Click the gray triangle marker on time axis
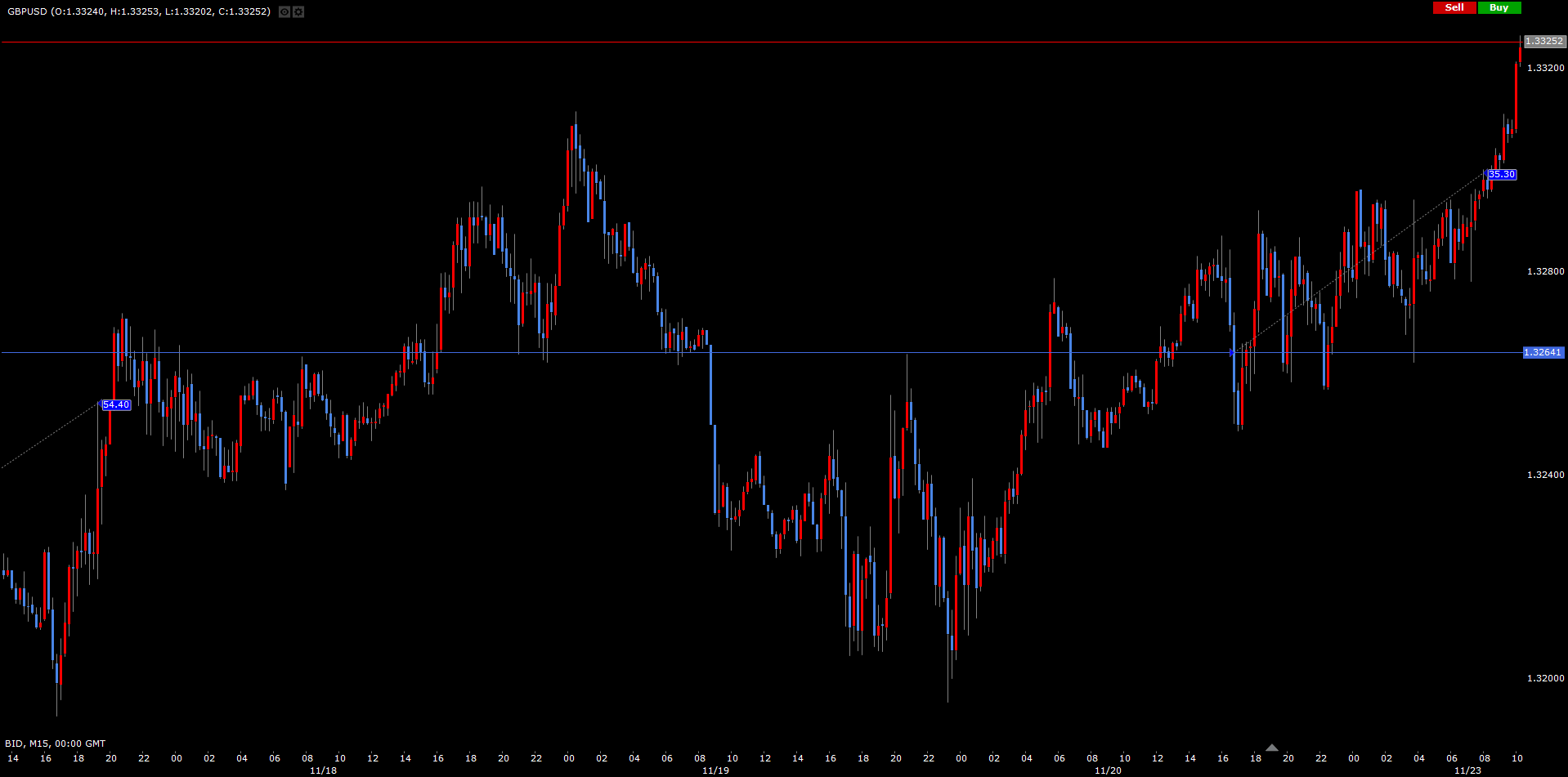 click(x=1271, y=748)
